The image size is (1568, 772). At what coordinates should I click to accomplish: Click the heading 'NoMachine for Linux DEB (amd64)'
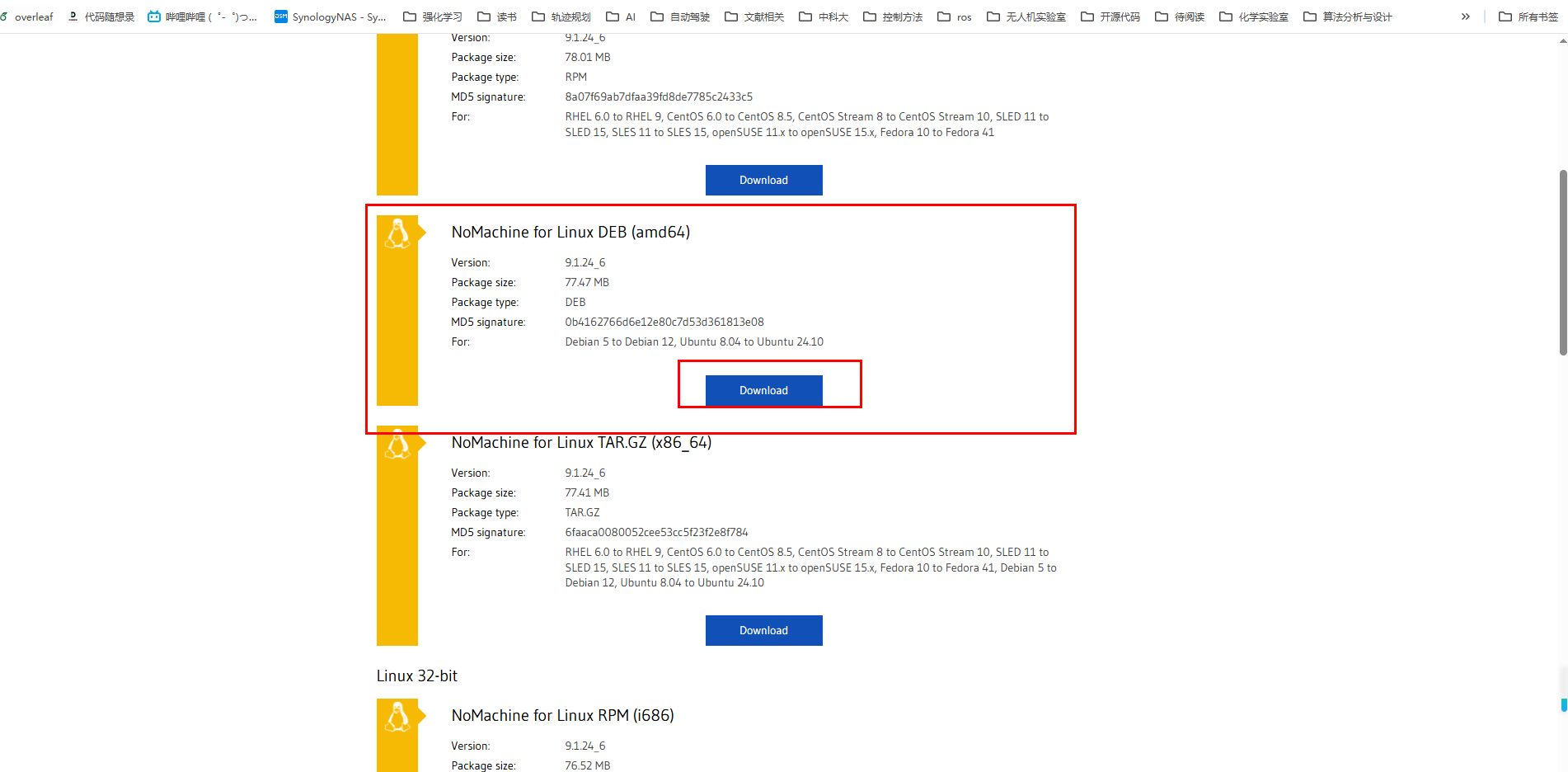[x=570, y=232]
